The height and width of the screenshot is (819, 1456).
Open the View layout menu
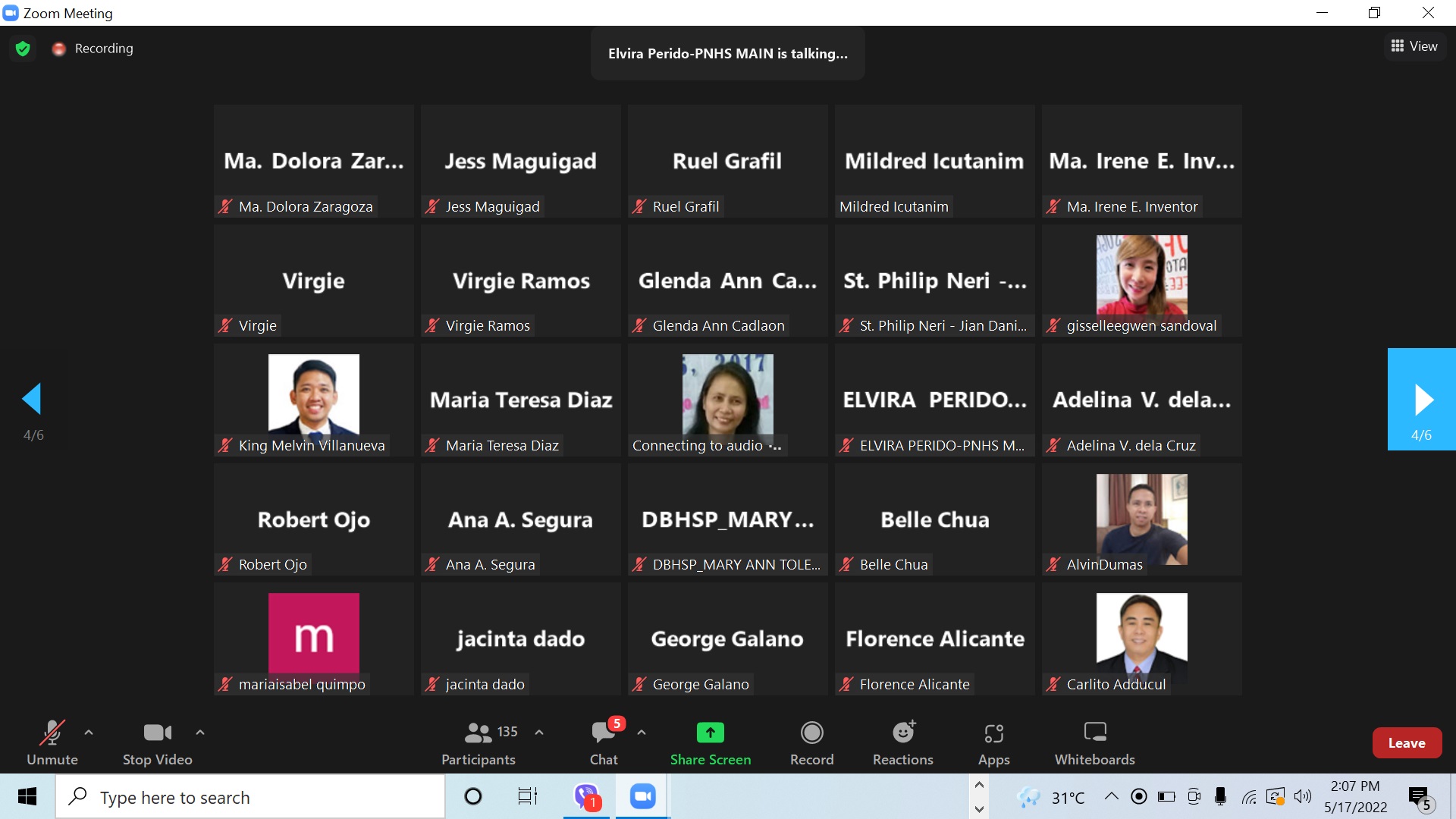[x=1414, y=46]
